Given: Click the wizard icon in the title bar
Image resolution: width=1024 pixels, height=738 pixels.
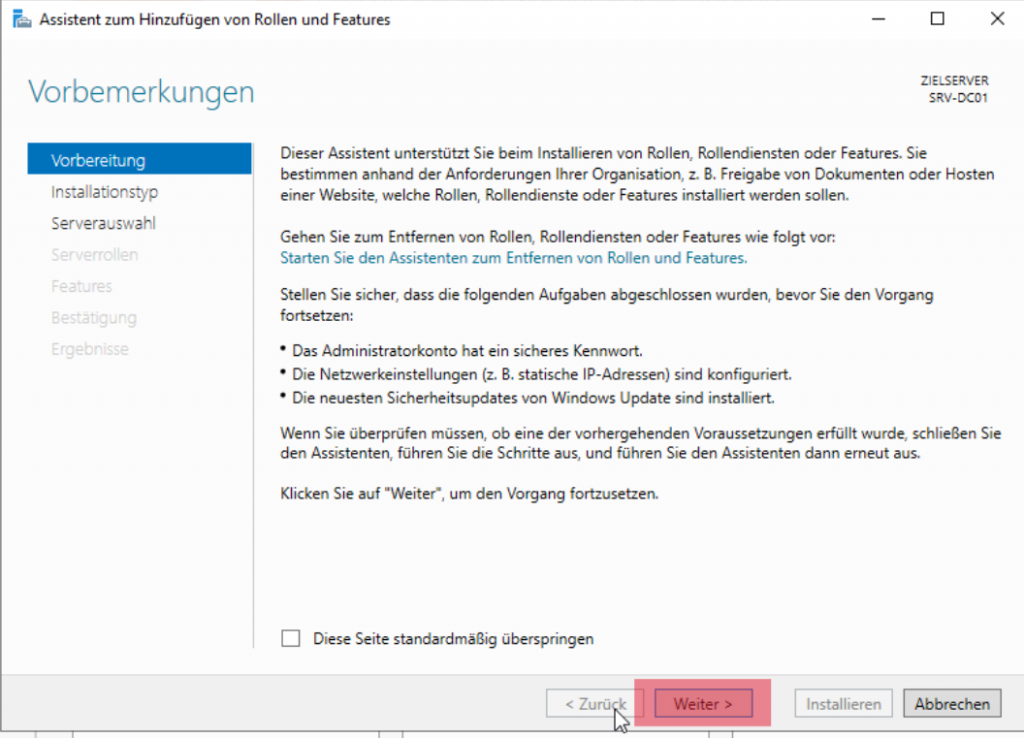Looking at the screenshot, I should click(x=20, y=19).
